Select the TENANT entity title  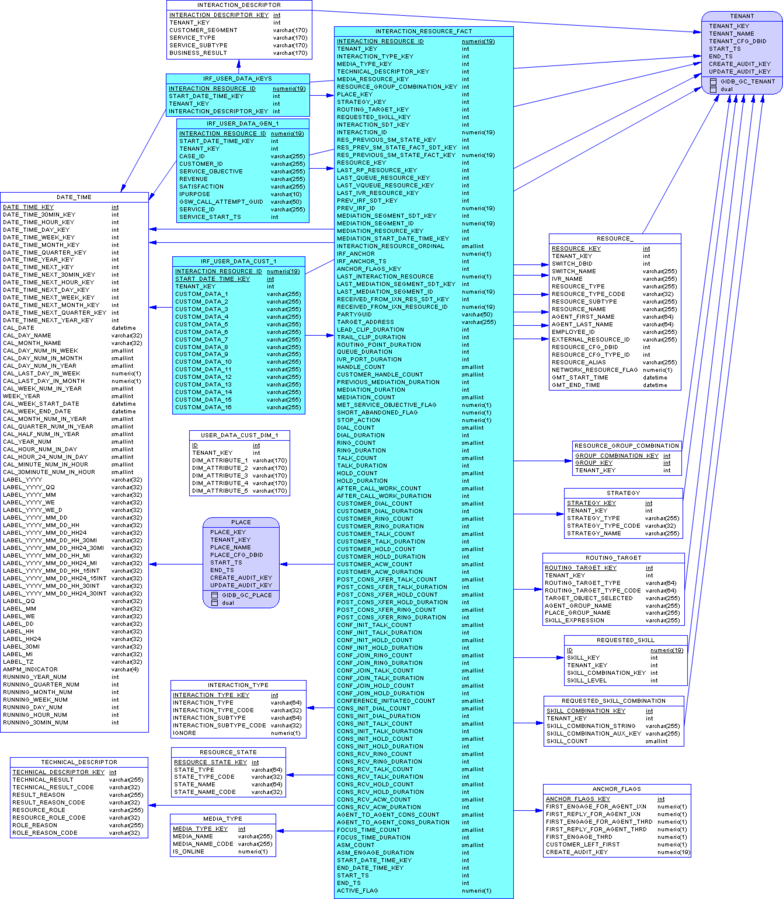[742, 16]
